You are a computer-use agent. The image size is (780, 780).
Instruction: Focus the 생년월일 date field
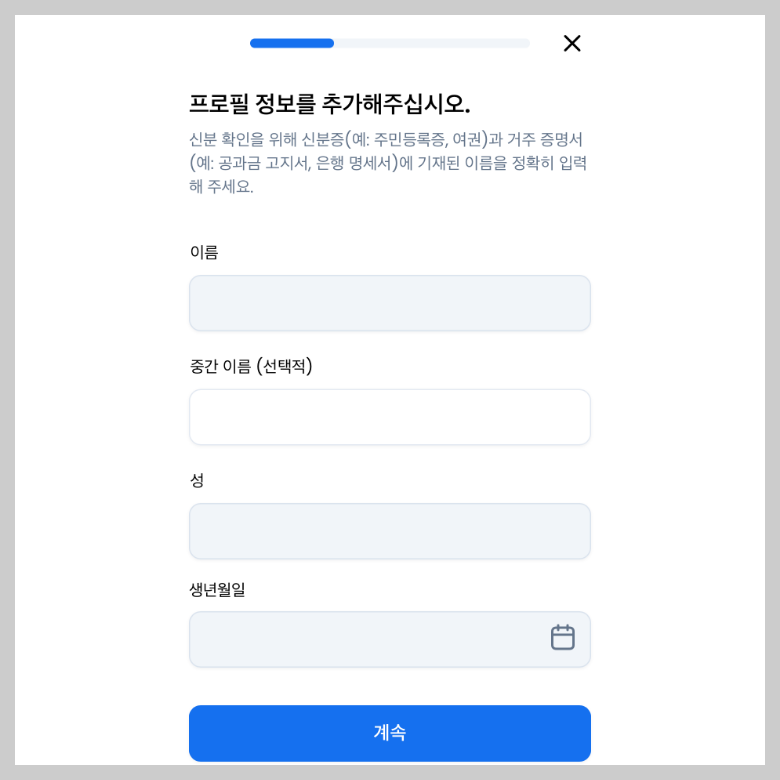390,639
